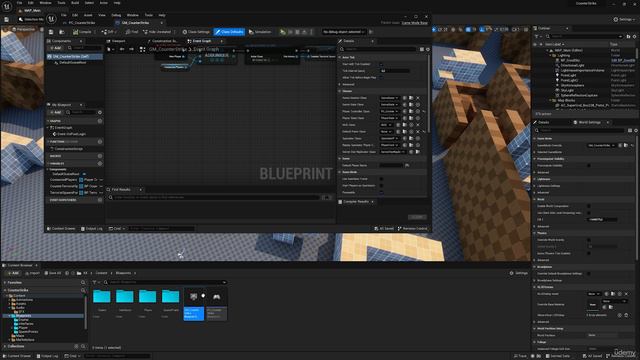The image size is (640, 360).
Task: Open the GameMode Override dropdown in World Settings
Action: click(x=601, y=145)
